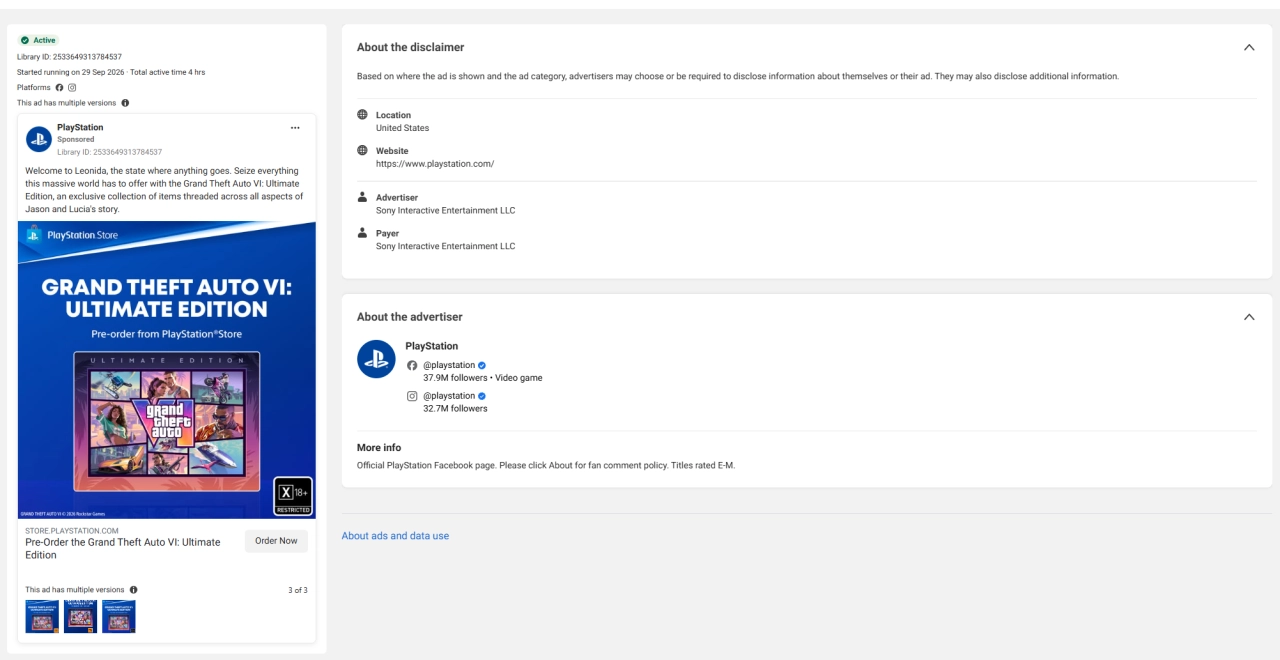The height and width of the screenshot is (660, 1280).
Task: Click the person icon beside Payer
Action: (x=362, y=232)
